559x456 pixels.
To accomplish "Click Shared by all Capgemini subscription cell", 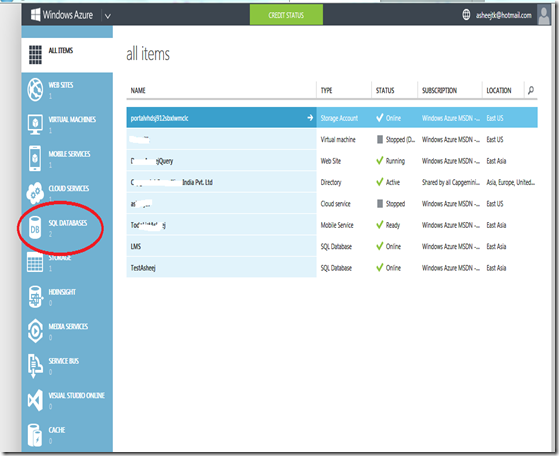I will coord(451,182).
